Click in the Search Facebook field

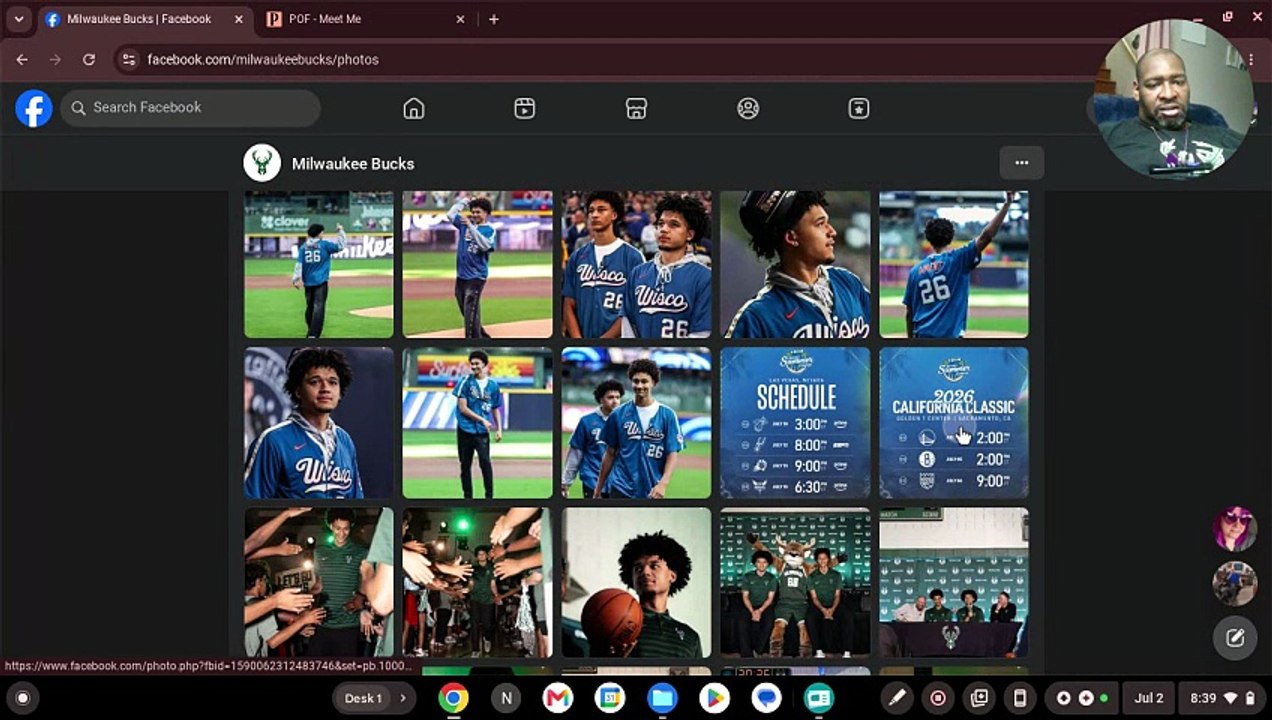pos(190,108)
